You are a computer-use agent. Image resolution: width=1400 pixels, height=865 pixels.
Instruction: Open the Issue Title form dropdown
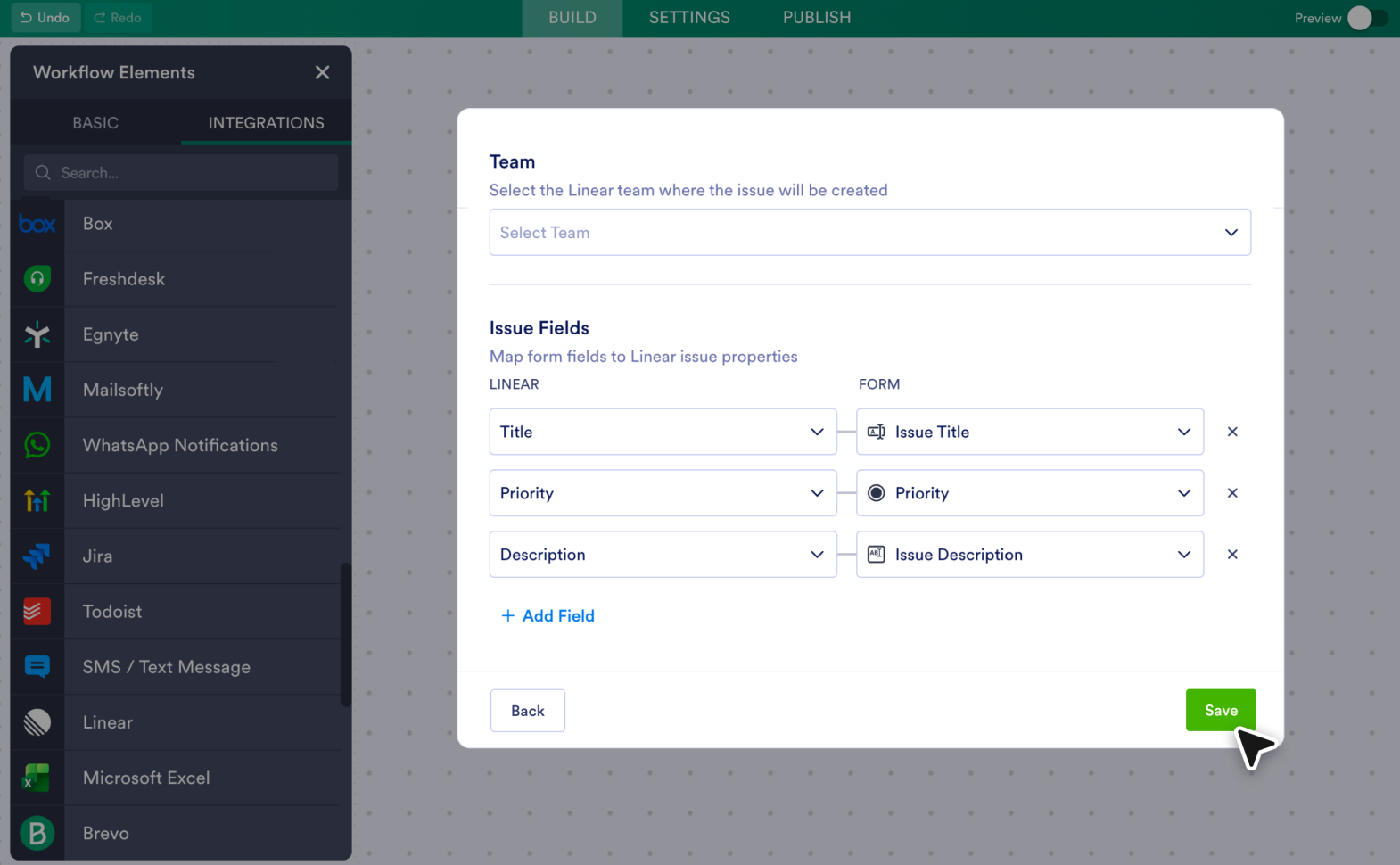click(1030, 432)
